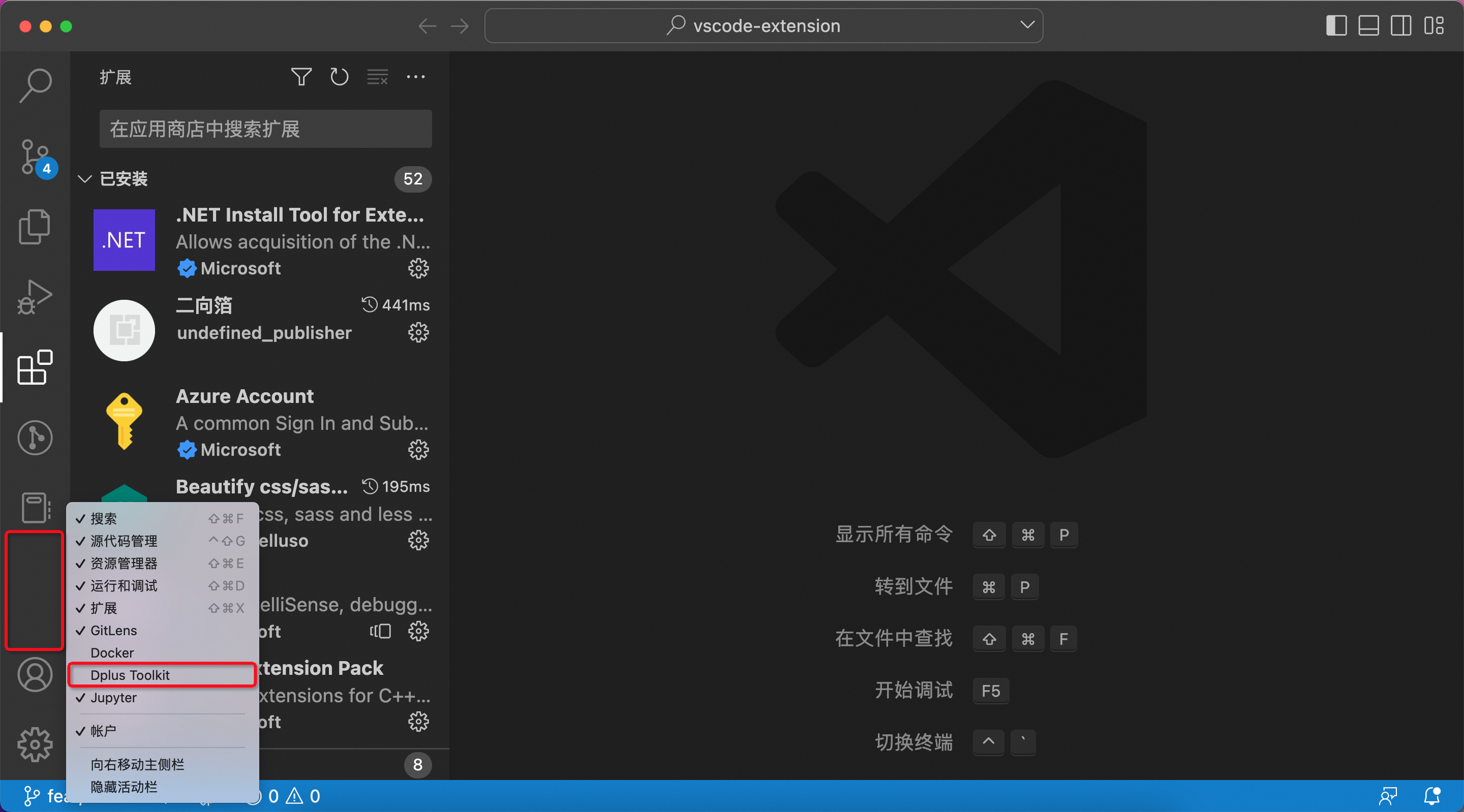Click the 8 count badge
The height and width of the screenshot is (812, 1464).
[418, 765]
